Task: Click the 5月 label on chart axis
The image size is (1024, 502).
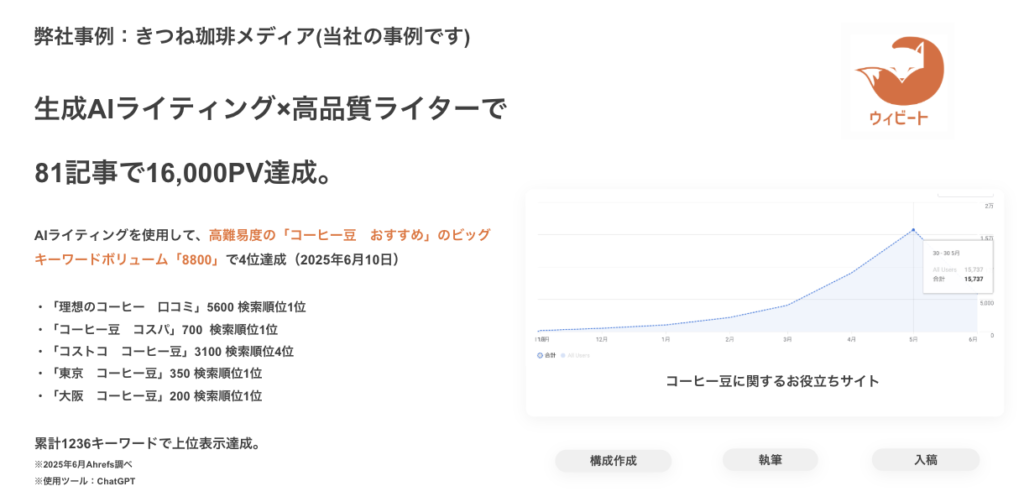Action: 913,340
